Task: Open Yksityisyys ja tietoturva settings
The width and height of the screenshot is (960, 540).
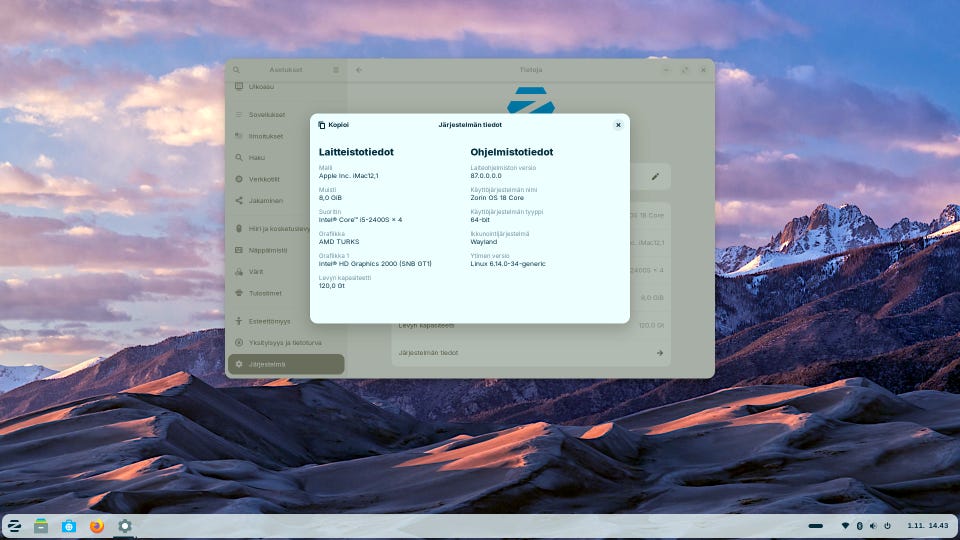Action: (286, 342)
